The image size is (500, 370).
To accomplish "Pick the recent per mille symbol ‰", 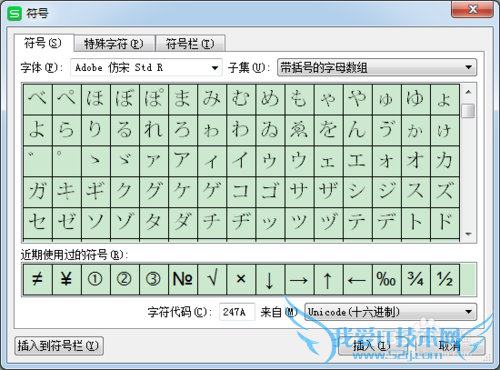I will tap(386, 279).
